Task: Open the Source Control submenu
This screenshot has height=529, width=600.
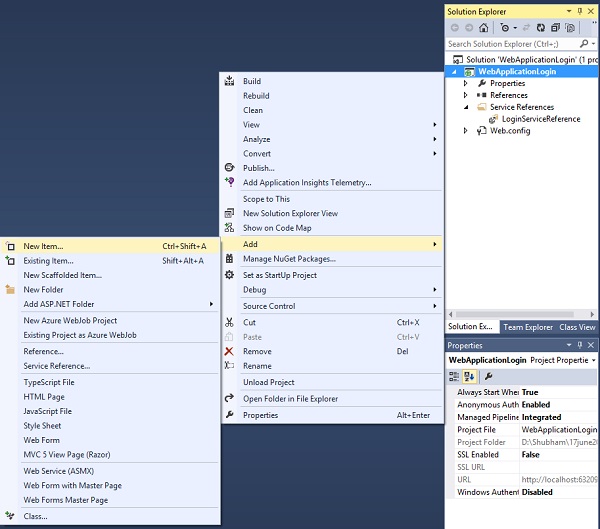Action: 332,306
